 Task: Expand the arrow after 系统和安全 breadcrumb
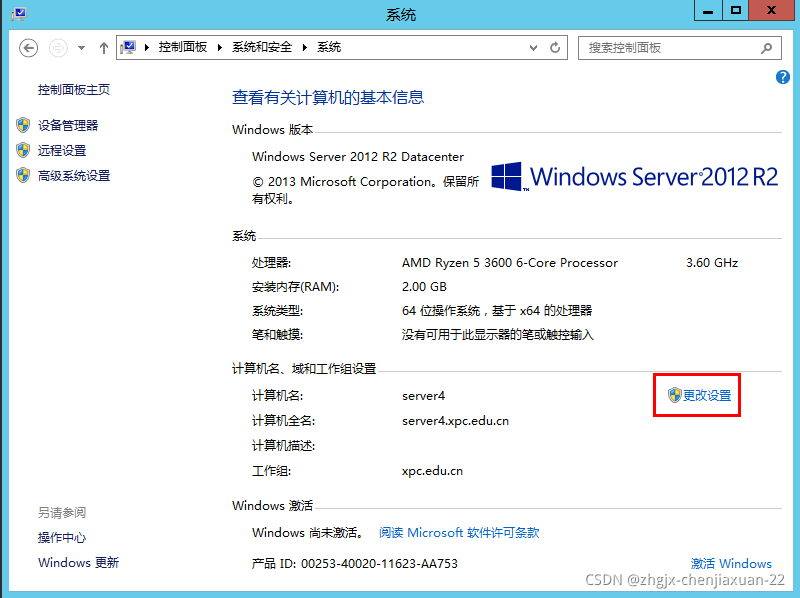click(x=305, y=47)
